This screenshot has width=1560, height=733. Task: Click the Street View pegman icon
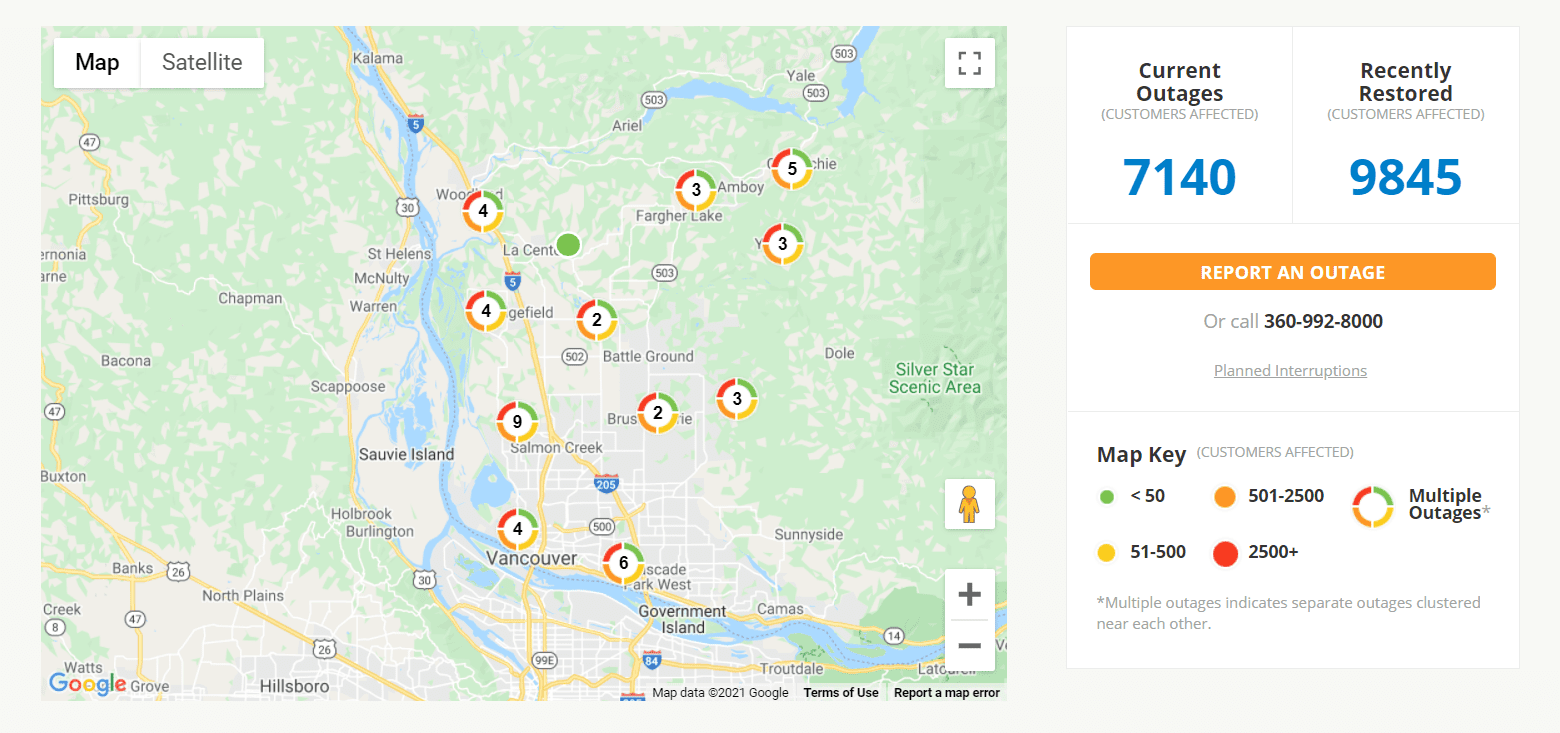tap(969, 504)
